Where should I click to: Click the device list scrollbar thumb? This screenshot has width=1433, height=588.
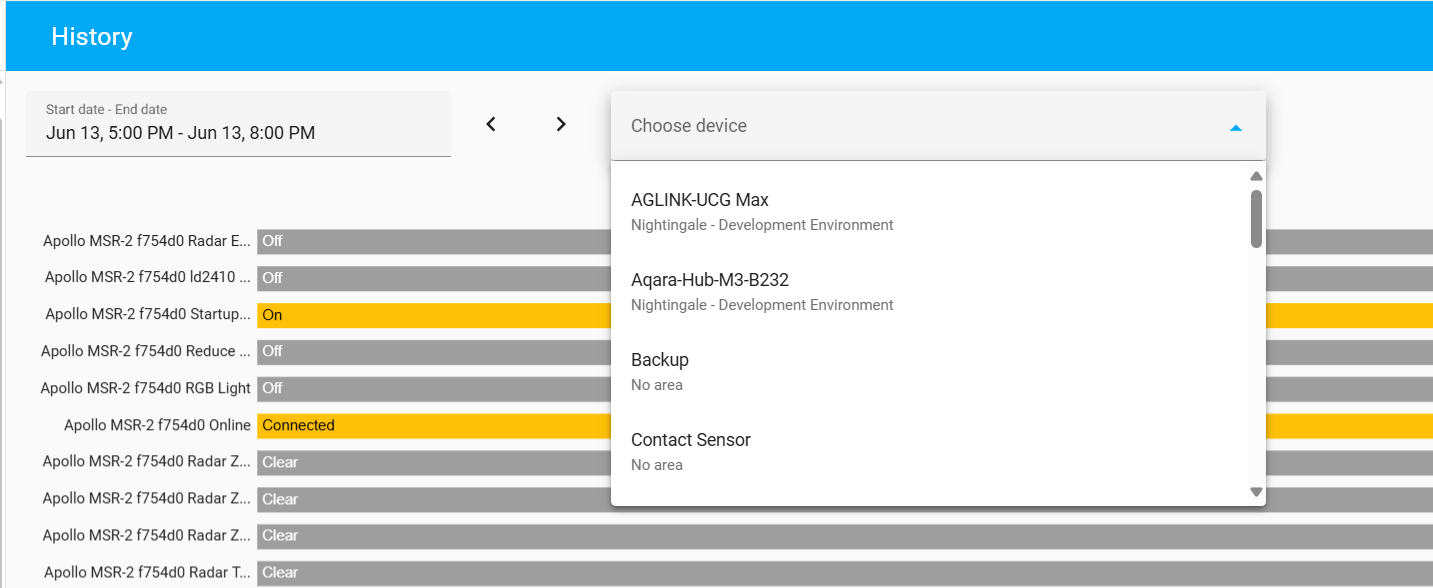(x=1257, y=218)
